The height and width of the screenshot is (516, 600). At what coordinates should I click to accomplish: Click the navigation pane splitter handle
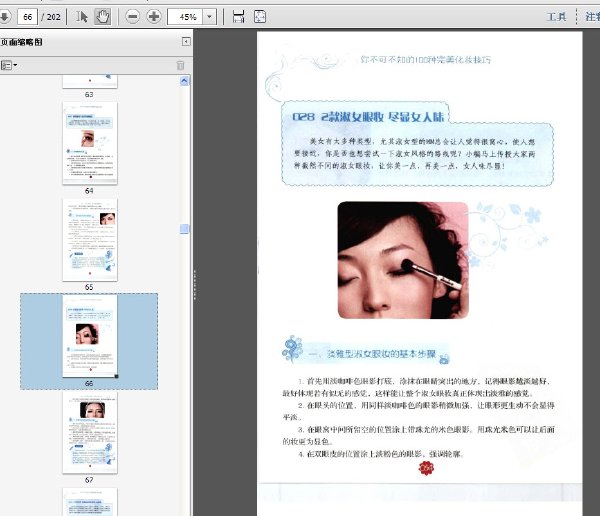(195, 284)
